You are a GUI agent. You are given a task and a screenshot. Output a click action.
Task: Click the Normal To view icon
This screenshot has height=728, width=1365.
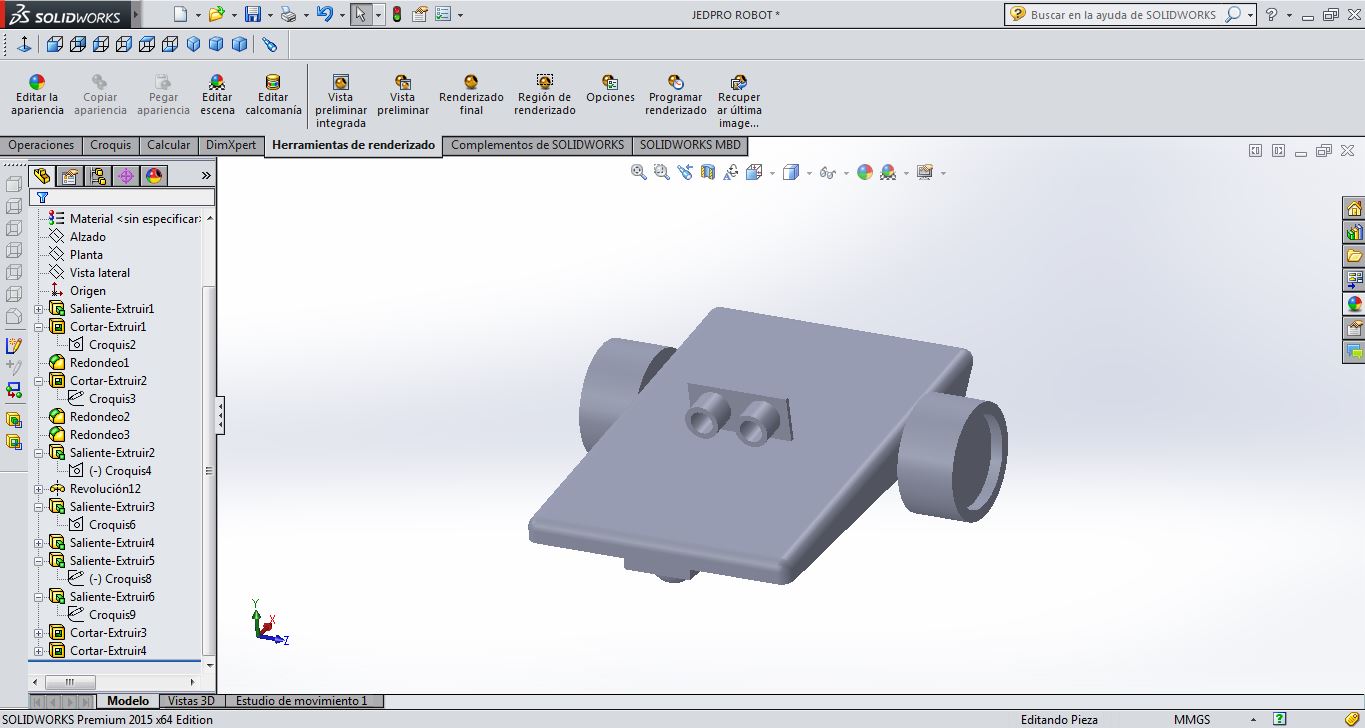click(x=24, y=45)
